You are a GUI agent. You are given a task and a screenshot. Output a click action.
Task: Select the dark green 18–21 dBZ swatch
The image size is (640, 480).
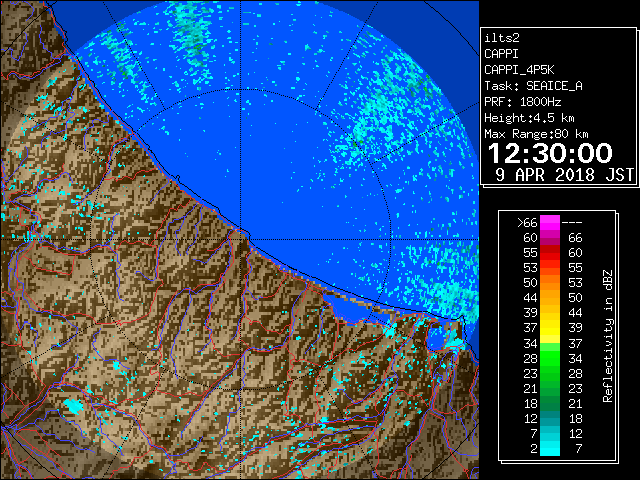tap(550, 404)
